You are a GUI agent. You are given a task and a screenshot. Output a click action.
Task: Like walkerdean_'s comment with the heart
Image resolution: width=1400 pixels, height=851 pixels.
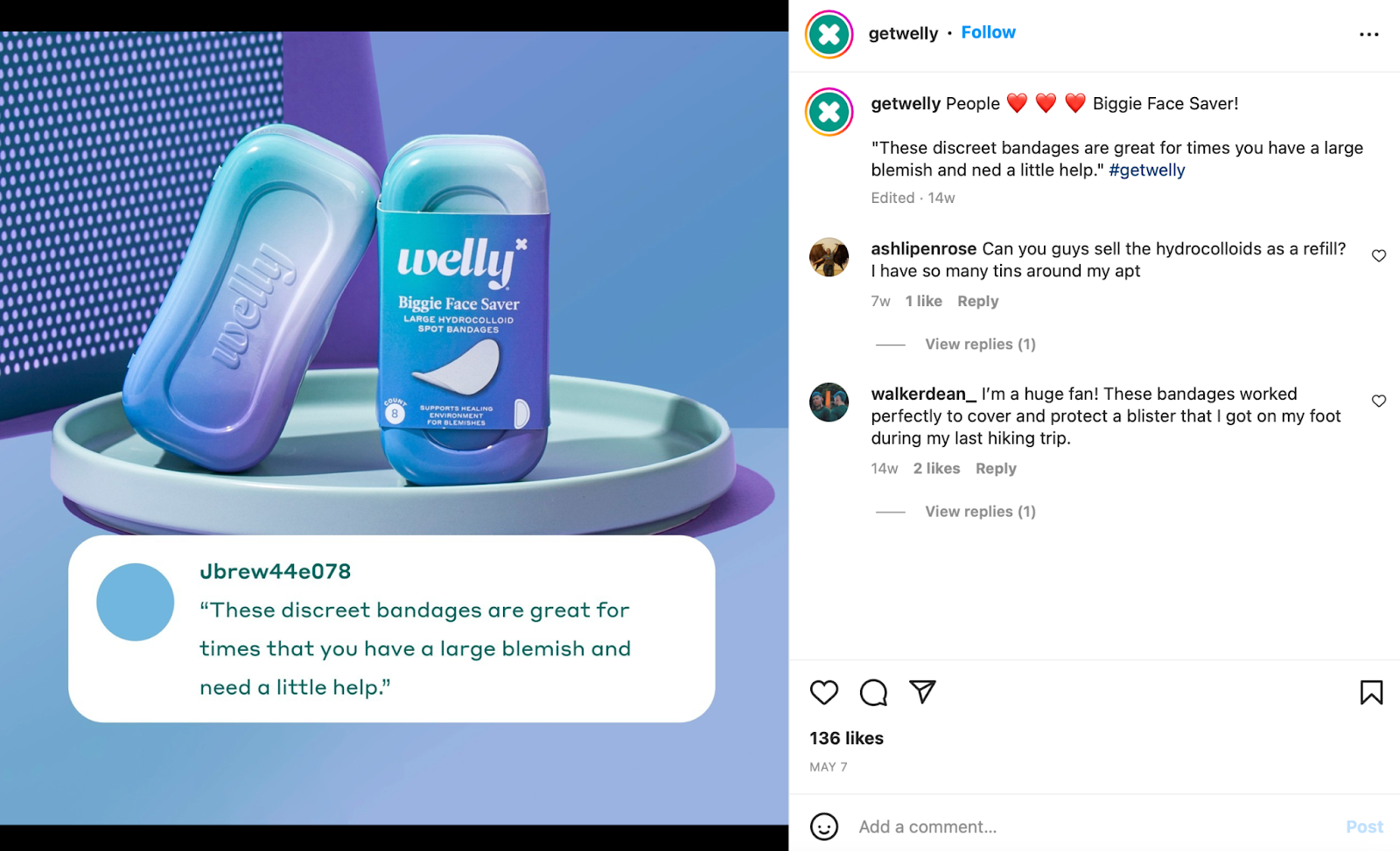1379,401
